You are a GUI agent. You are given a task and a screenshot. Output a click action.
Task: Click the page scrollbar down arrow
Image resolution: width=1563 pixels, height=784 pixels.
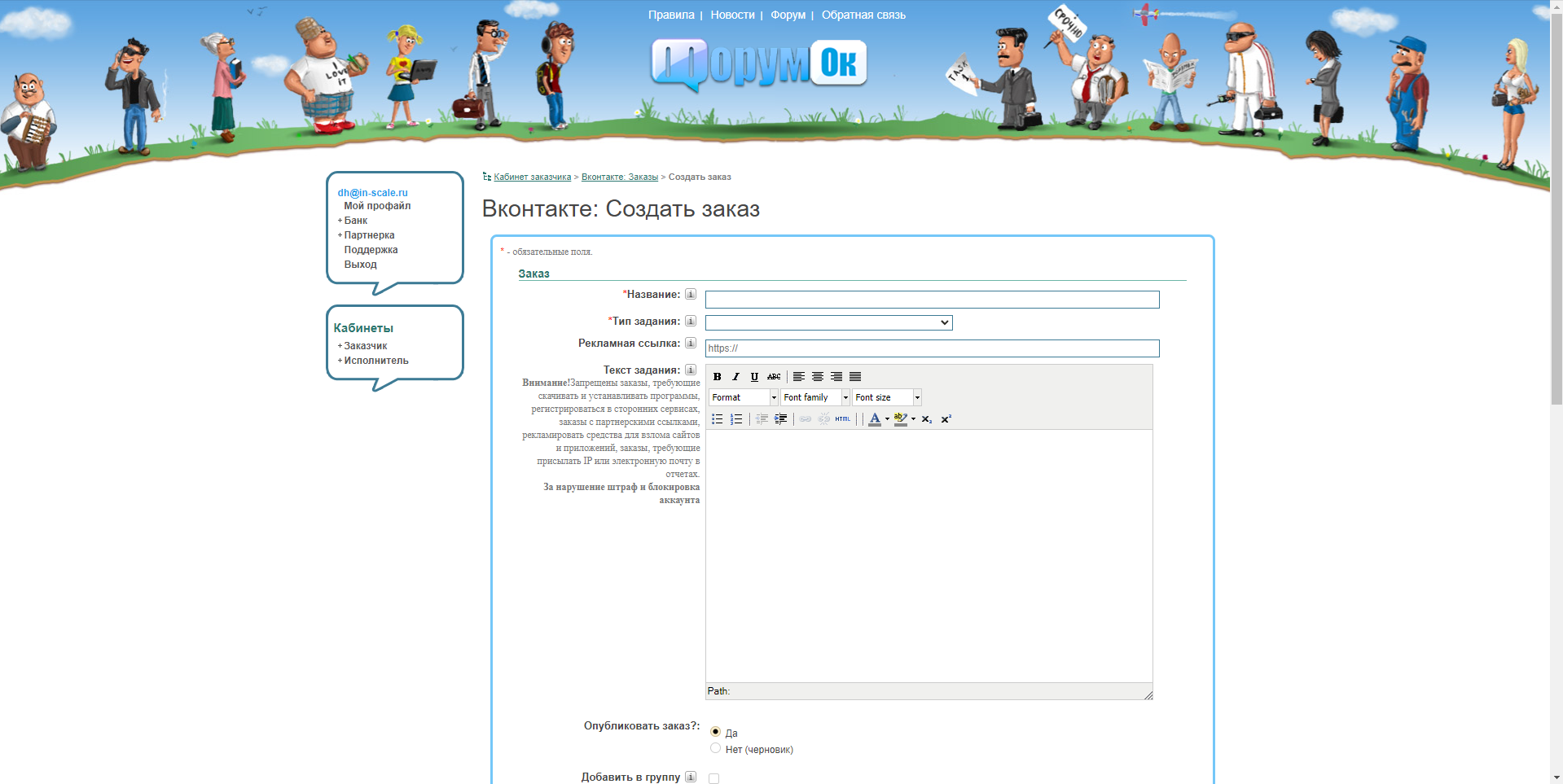(x=1556, y=777)
